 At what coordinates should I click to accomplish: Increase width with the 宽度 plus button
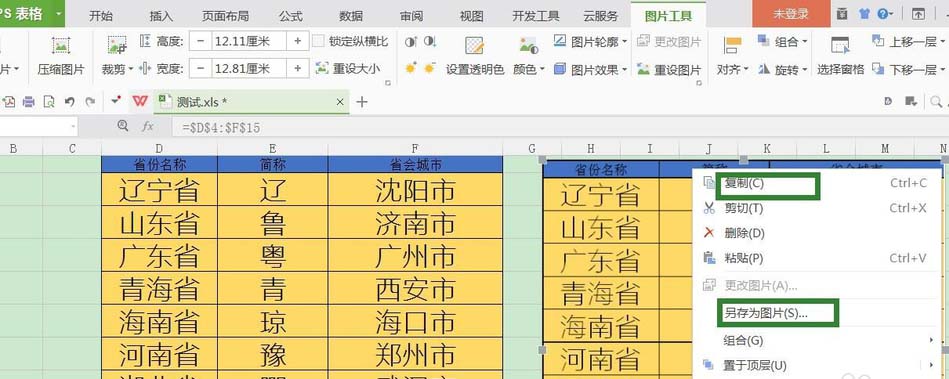(x=298, y=68)
